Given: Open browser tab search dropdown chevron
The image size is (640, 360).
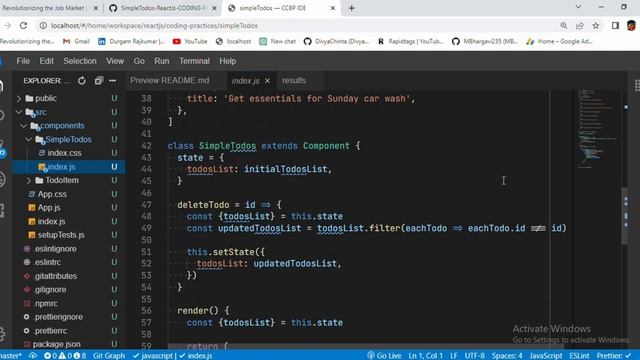Looking at the screenshot, I should point(578,7).
